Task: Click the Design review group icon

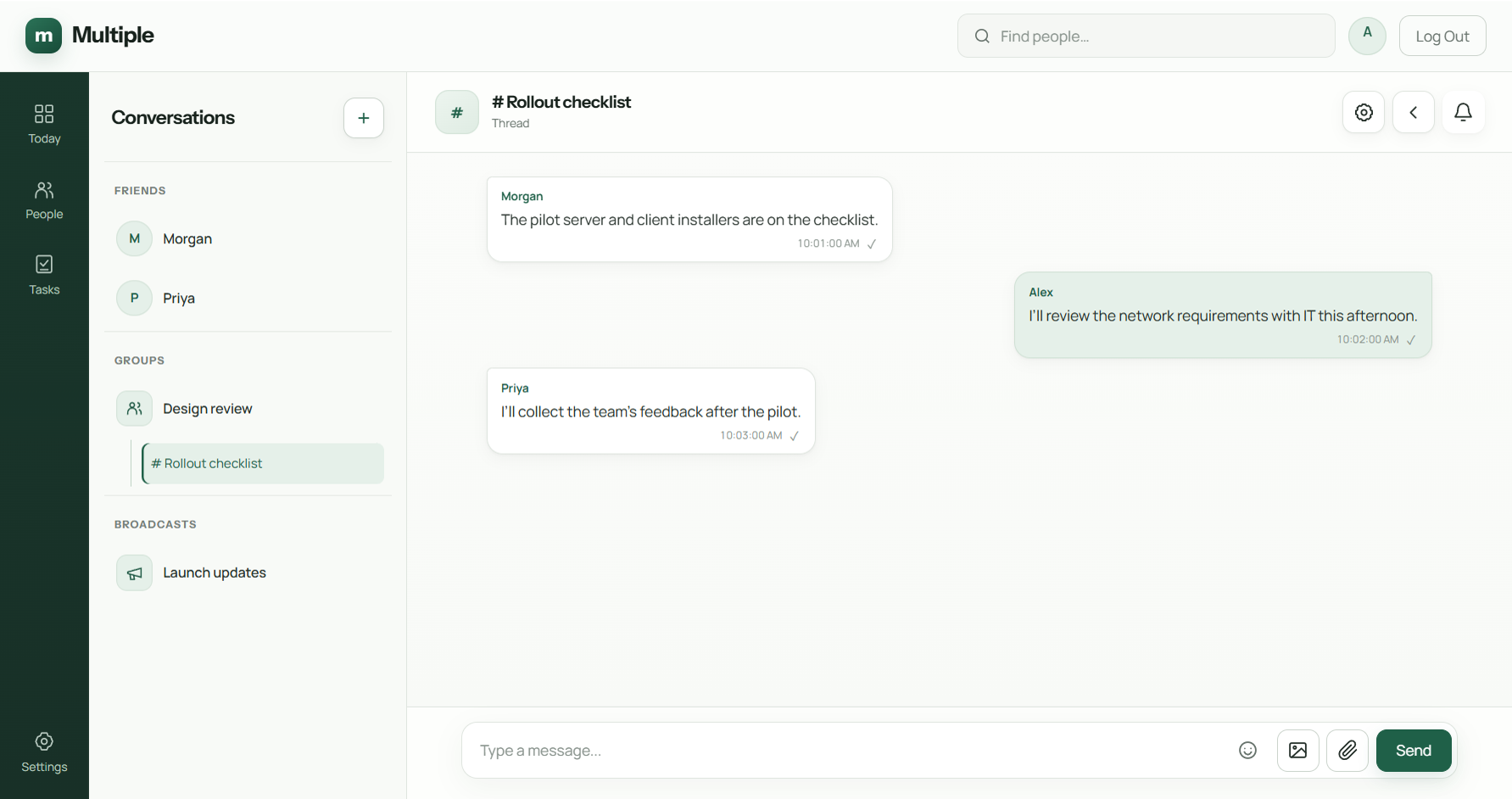Action: [134, 408]
